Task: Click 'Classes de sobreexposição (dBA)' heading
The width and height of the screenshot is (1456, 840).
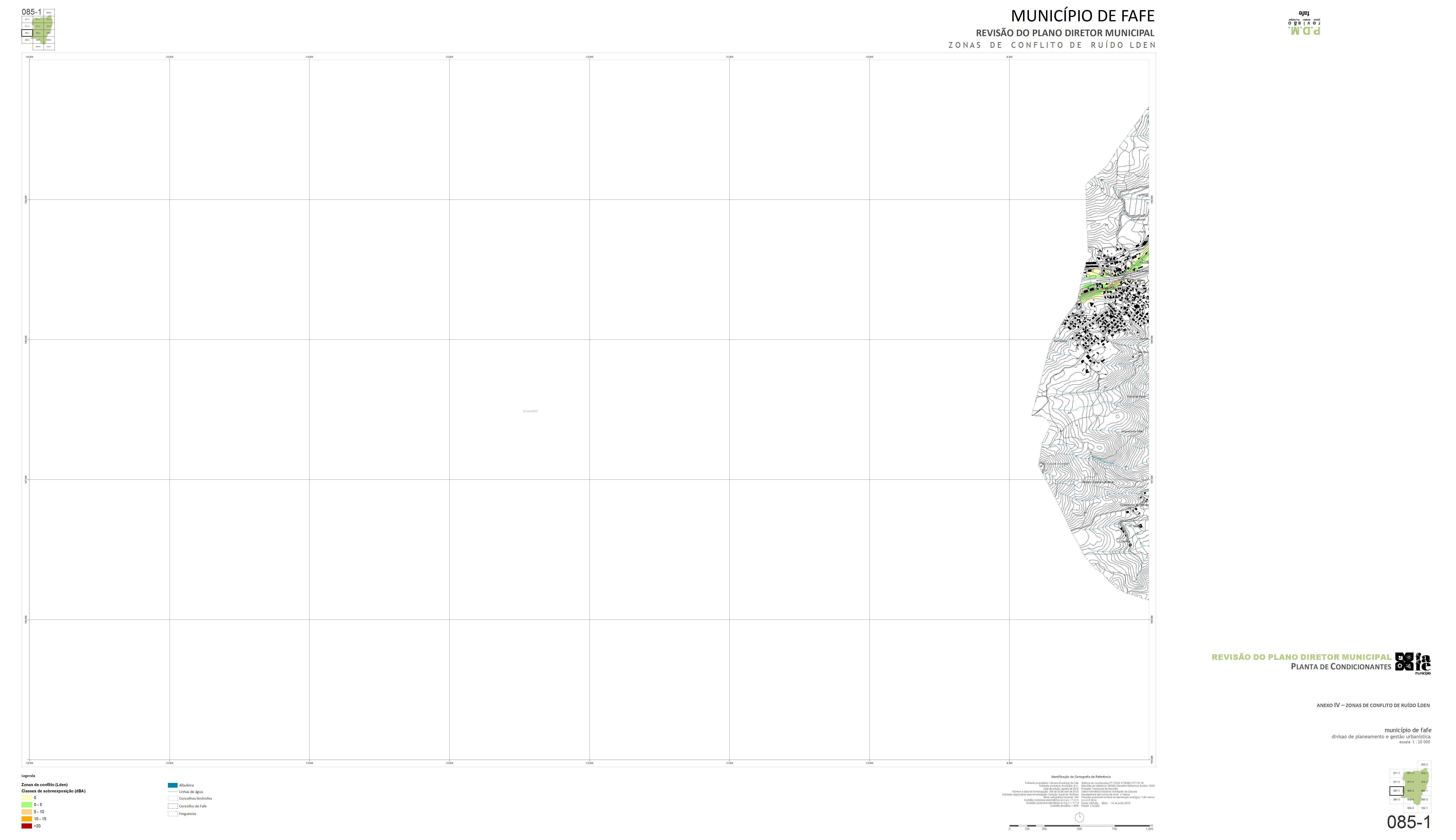Action: [x=54, y=791]
